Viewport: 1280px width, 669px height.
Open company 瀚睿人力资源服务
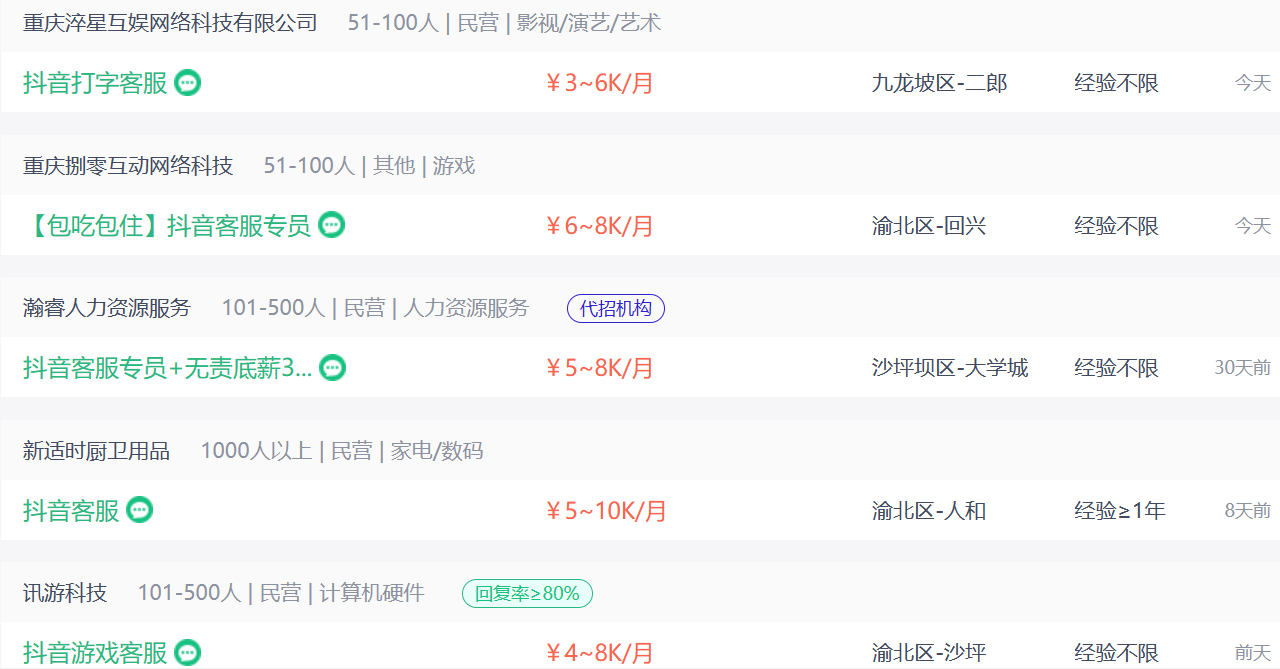[x=107, y=308]
